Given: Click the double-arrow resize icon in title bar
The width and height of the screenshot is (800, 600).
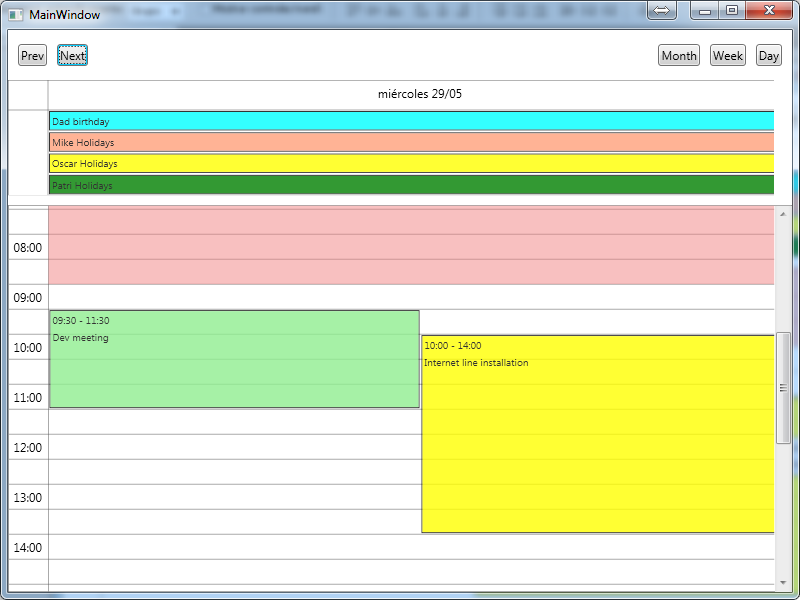Looking at the screenshot, I should tap(661, 10).
